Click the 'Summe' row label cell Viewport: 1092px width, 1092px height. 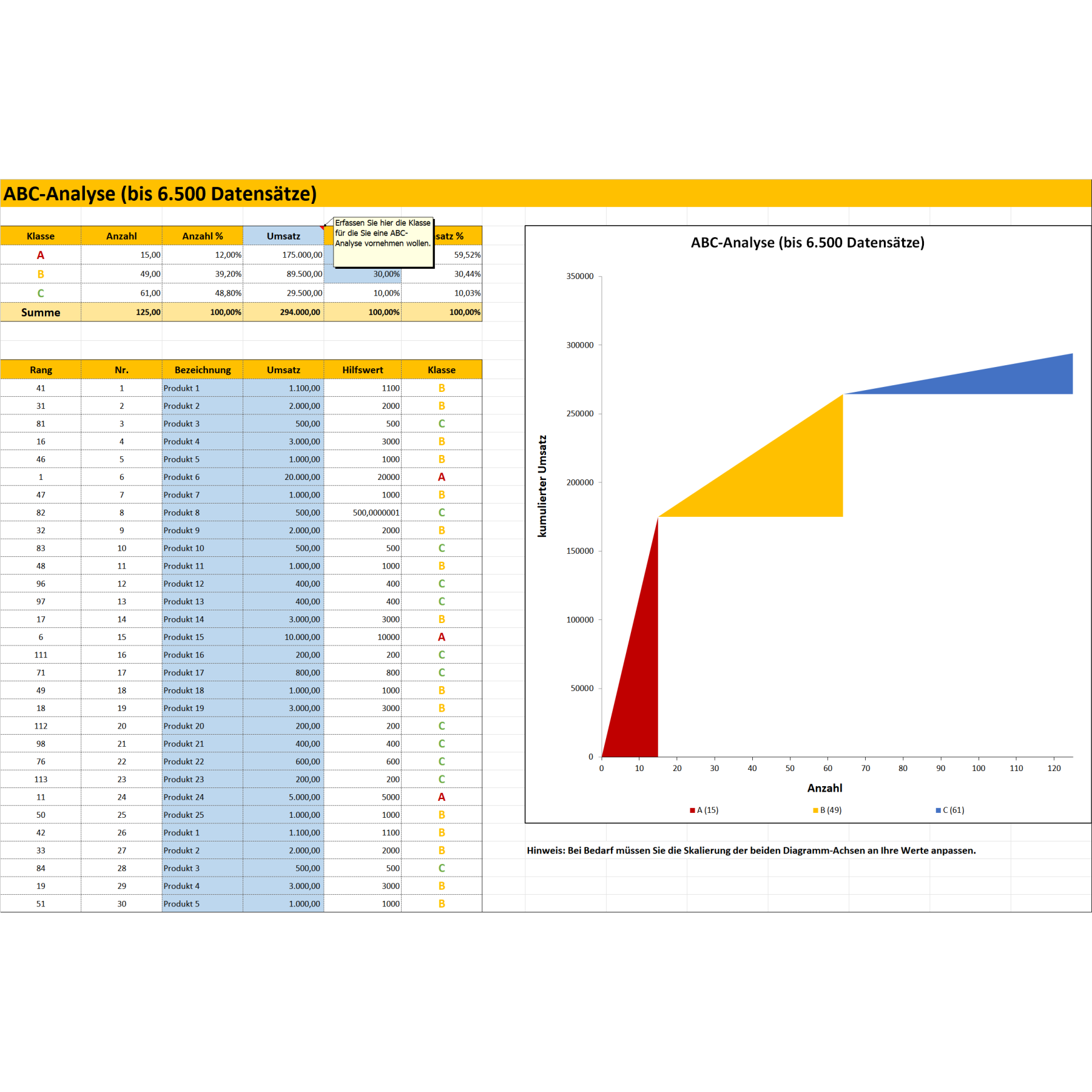41,312
